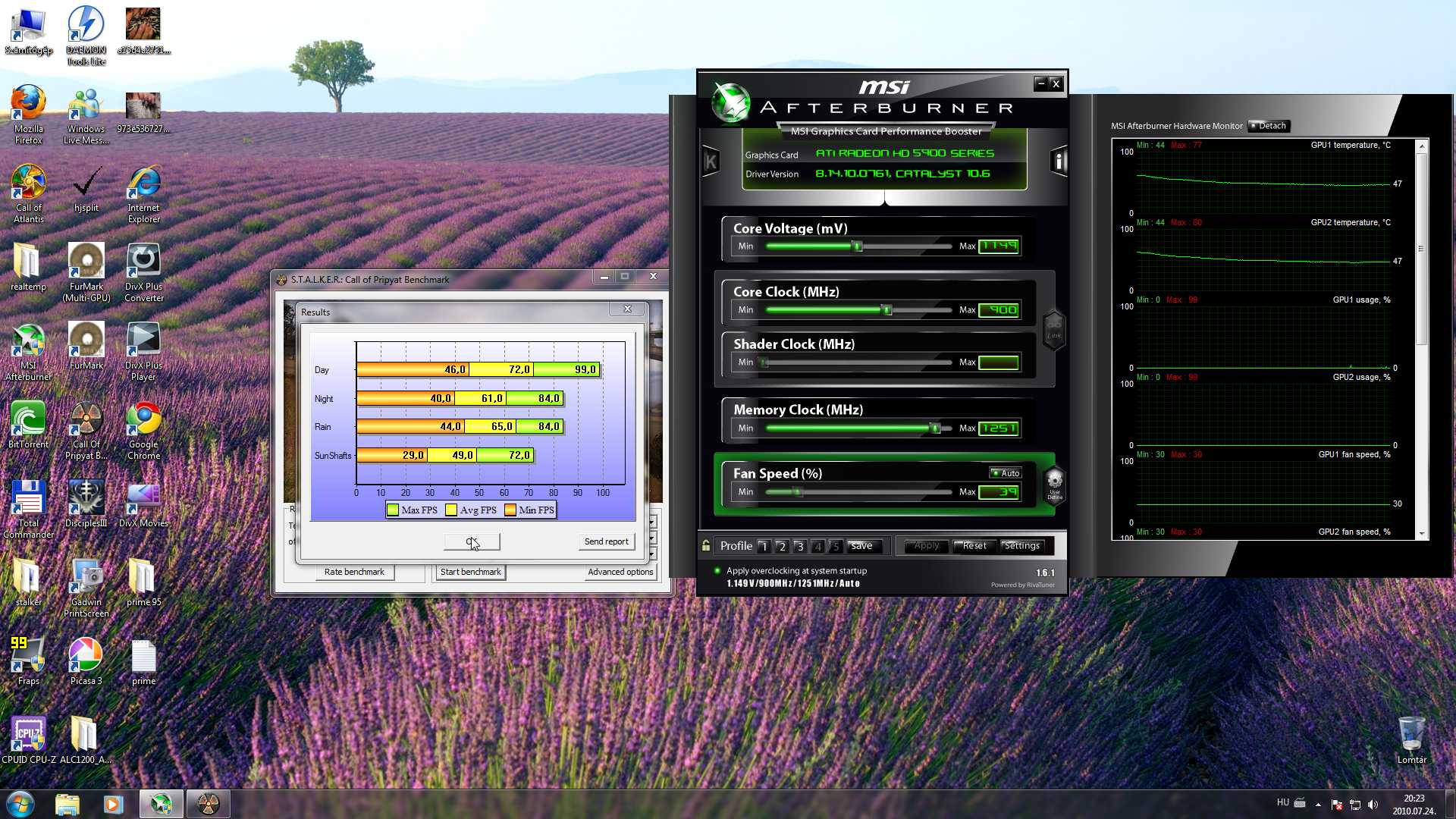Screen dimensions: 1456x819
Task: Select profile slot 4
Action: pos(817,546)
